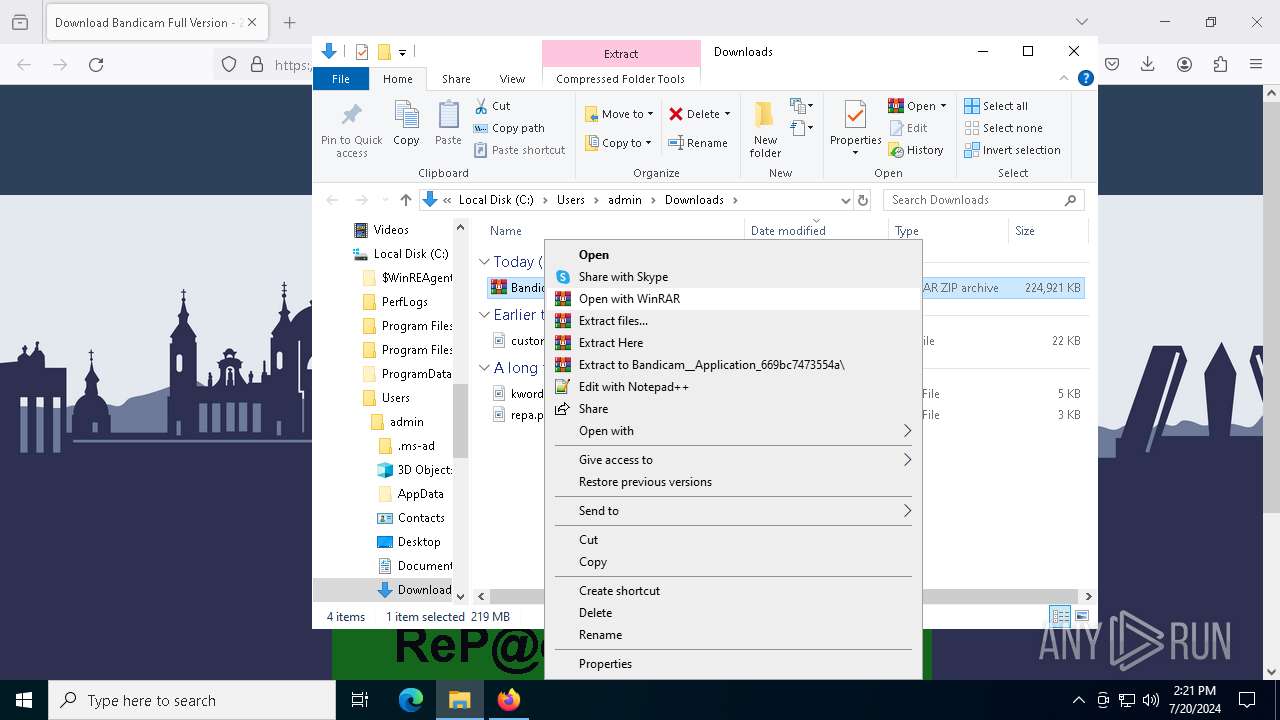Open Microsoft Edge from the taskbar

(x=411, y=701)
